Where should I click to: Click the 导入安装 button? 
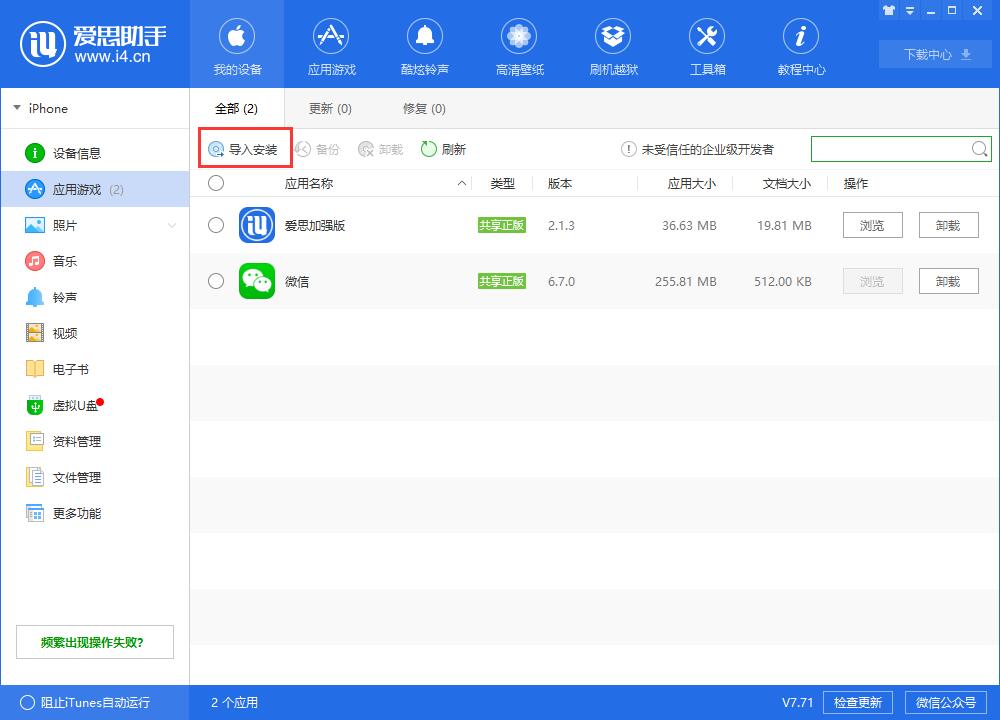click(244, 148)
